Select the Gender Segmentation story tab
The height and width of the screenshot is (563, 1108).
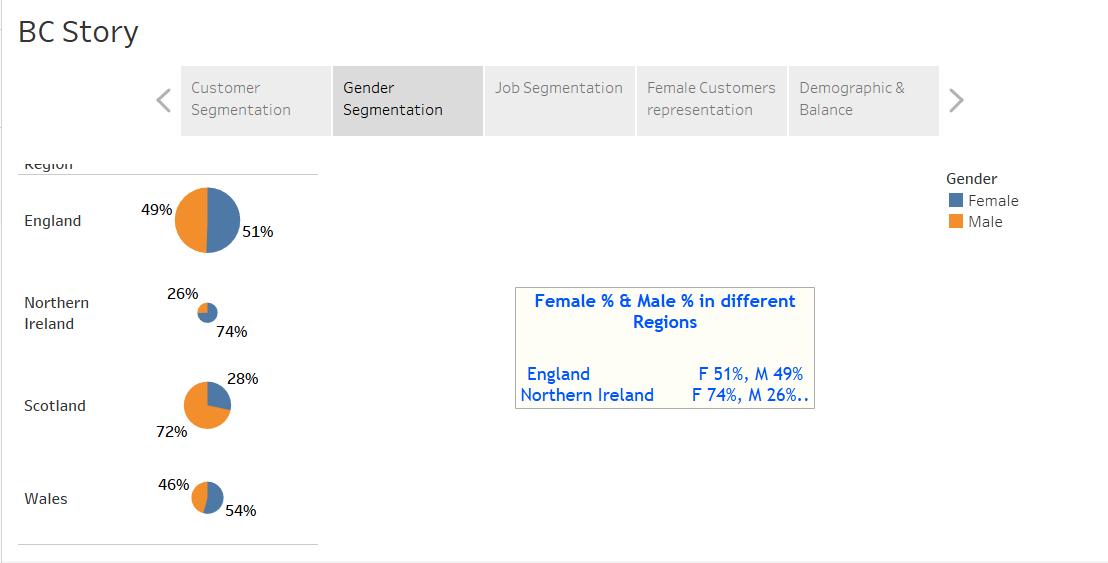(408, 100)
